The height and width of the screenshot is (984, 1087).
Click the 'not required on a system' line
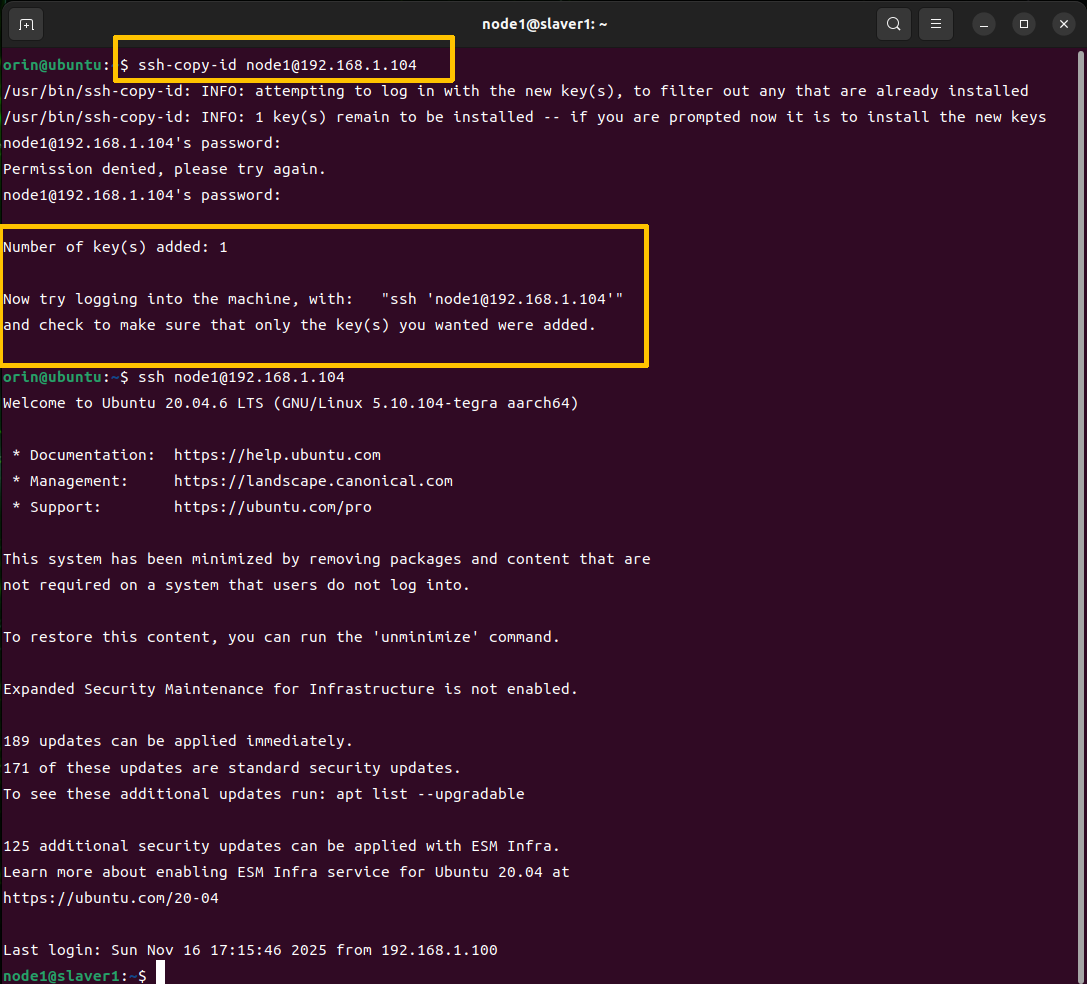point(236,585)
